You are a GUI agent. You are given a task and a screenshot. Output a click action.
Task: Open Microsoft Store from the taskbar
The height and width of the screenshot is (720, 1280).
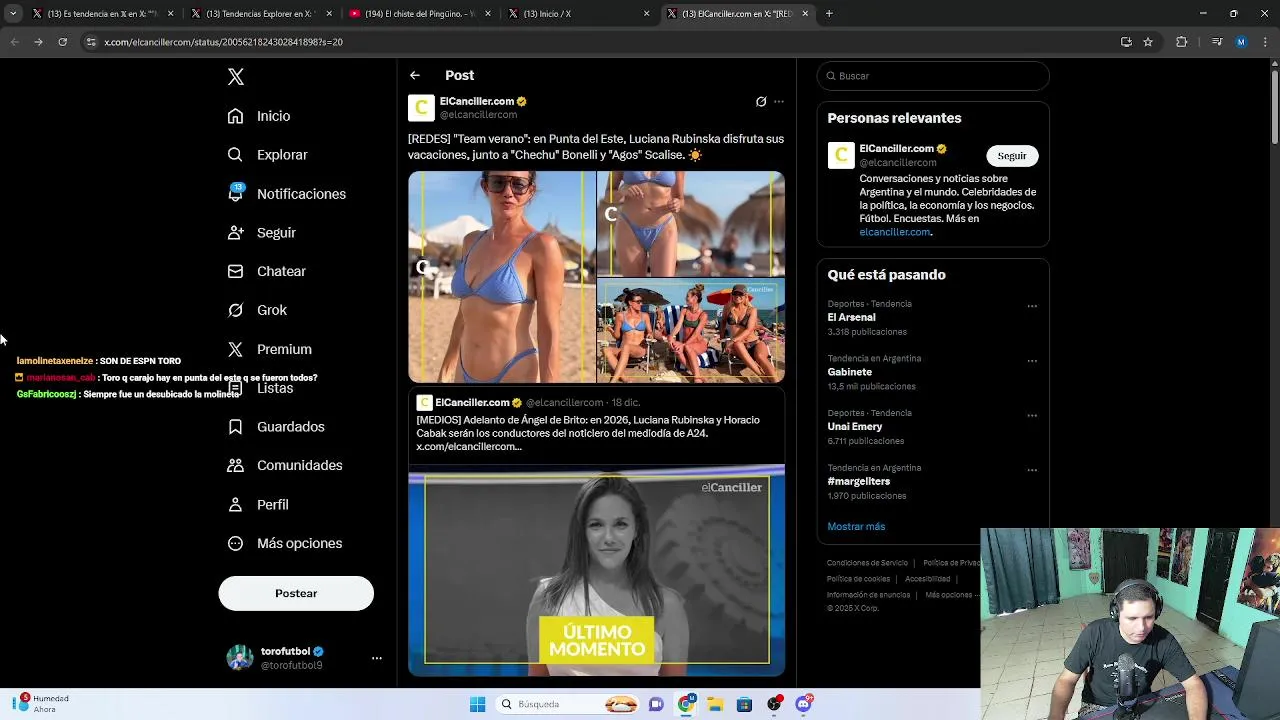744,704
